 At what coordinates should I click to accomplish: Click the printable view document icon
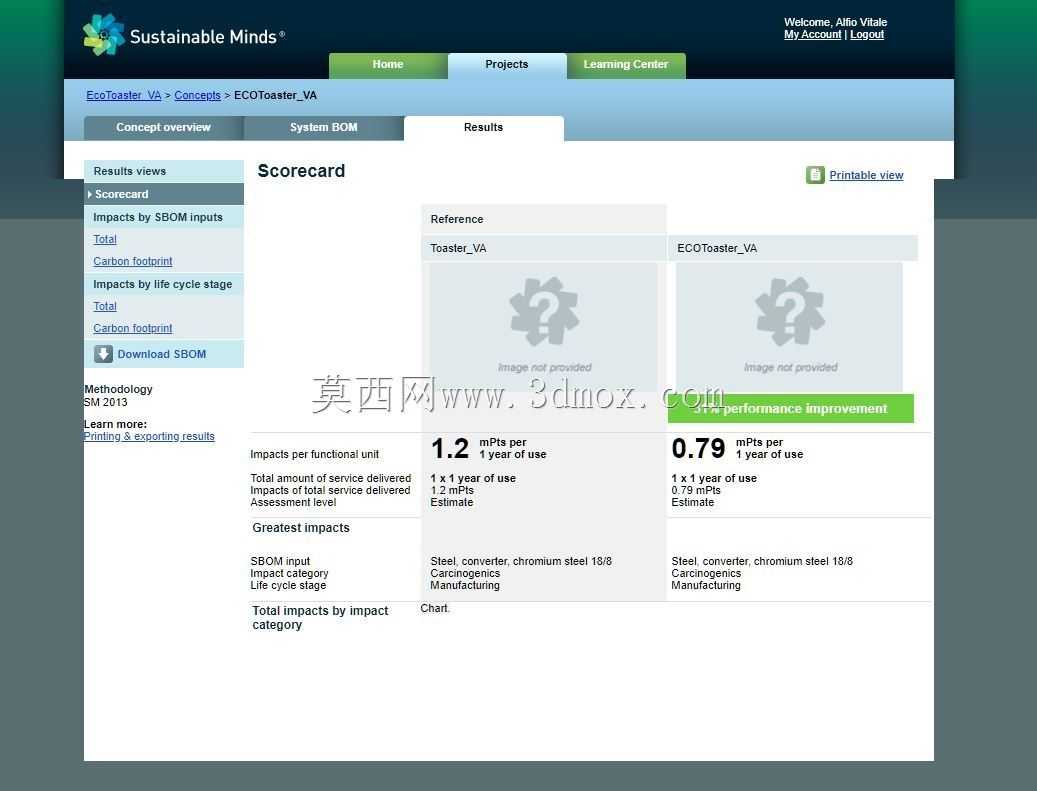815,175
